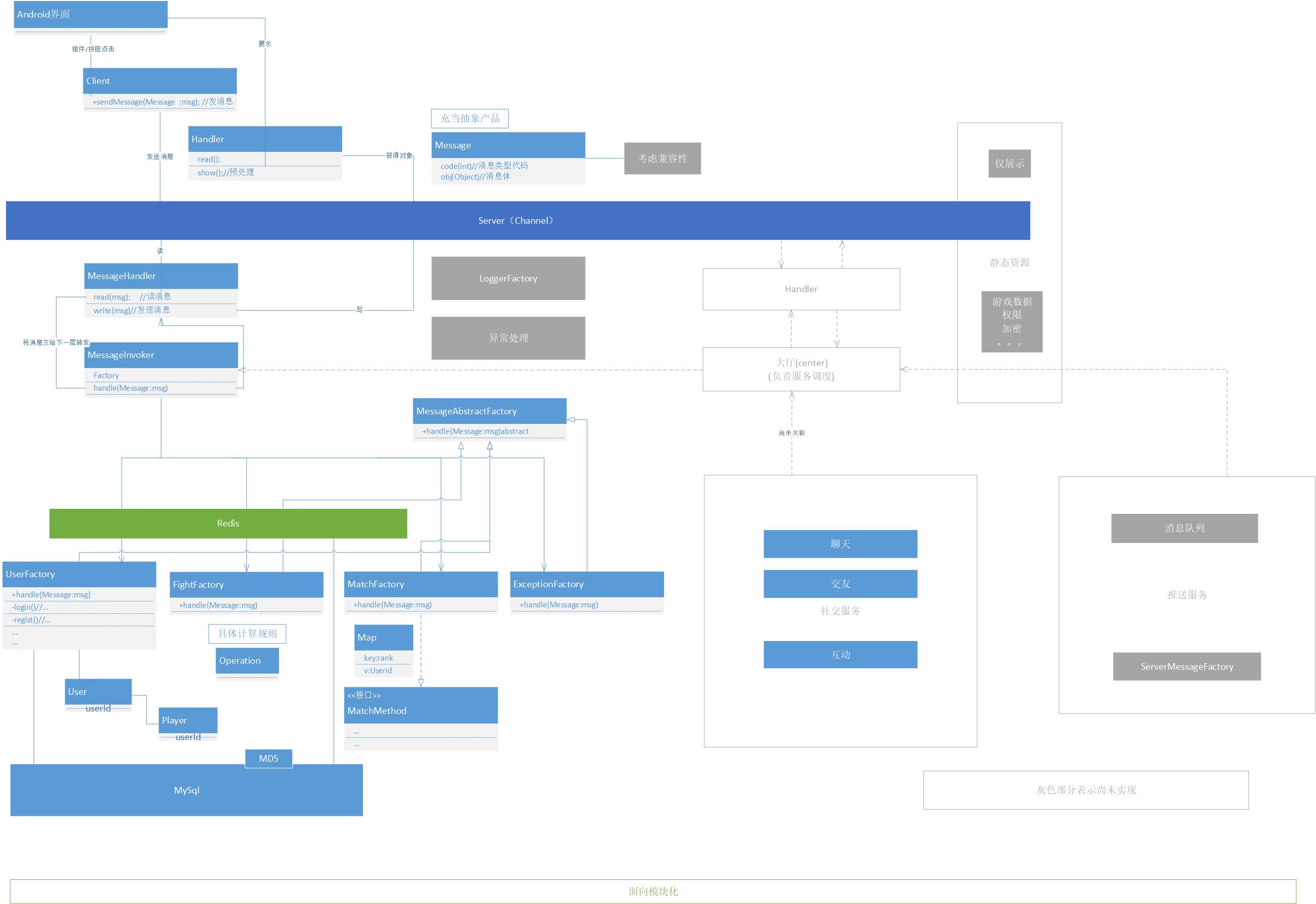1316x904 pixels.
Task: Click the Server（Channel）bar
Action: [x=516, y=220]
